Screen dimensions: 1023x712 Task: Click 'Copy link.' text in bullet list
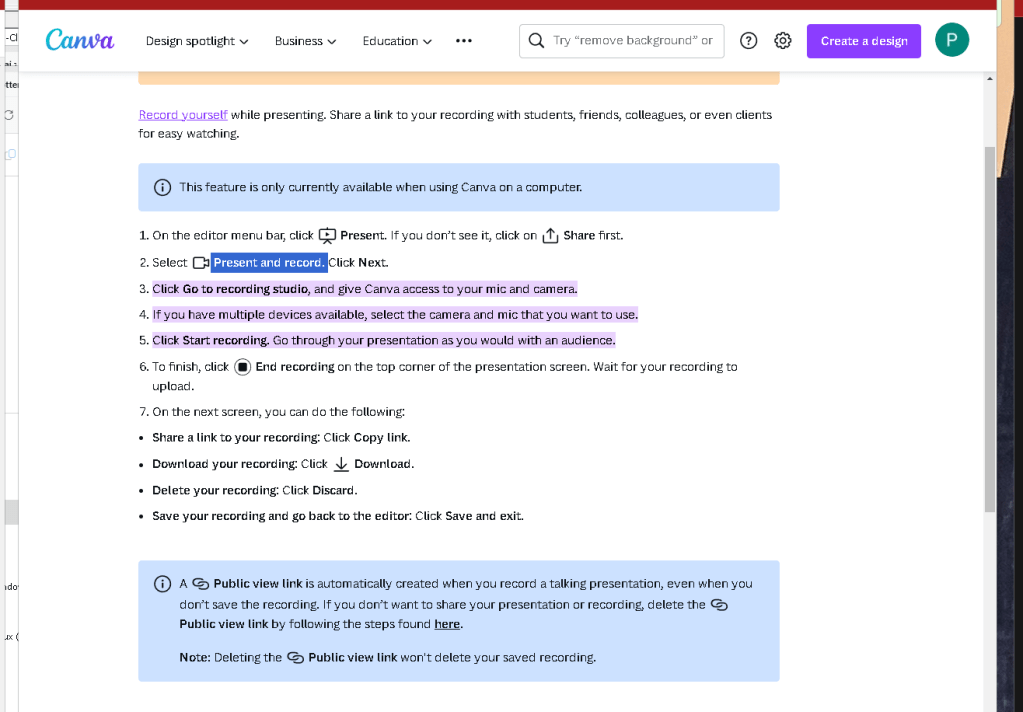(382, 437)
